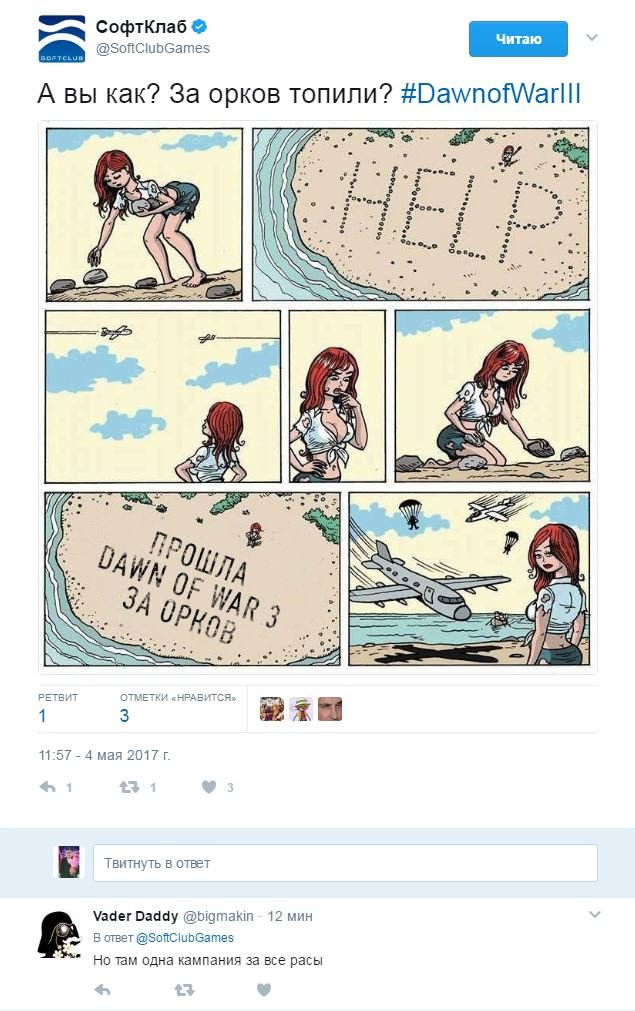Screen dimensions: 635x1011
Task: Click the СофтКлаб display name
Action: pyautogui.click(x=141, y=26)
